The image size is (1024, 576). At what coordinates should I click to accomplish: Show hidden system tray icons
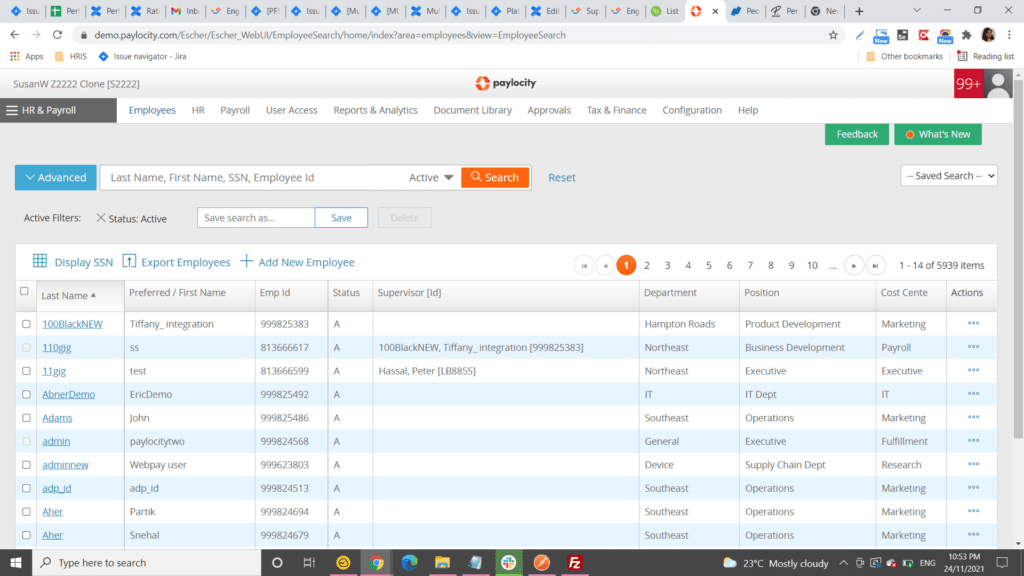coord(843,563)
